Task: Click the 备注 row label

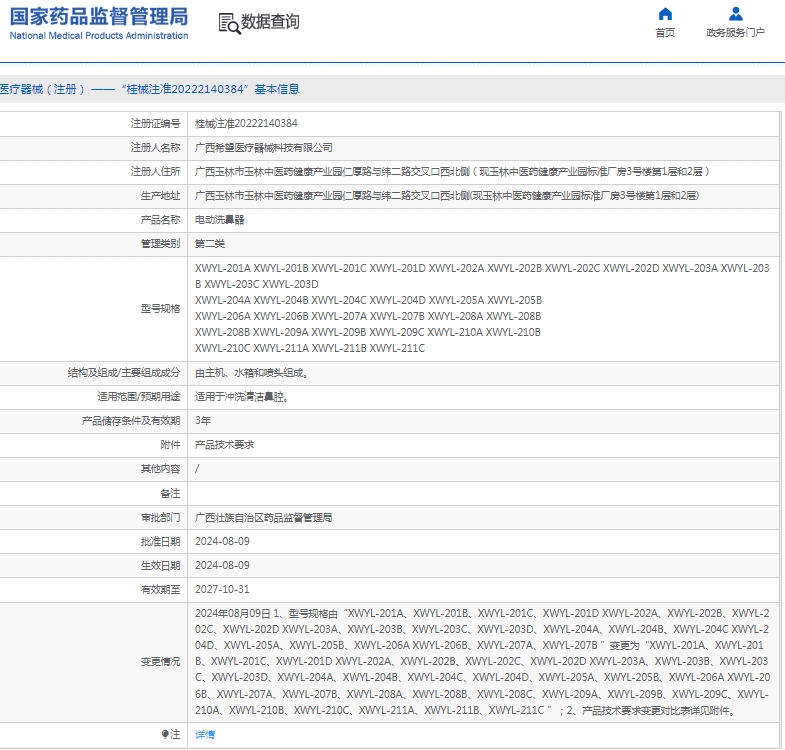Action: tap(170, 494)
